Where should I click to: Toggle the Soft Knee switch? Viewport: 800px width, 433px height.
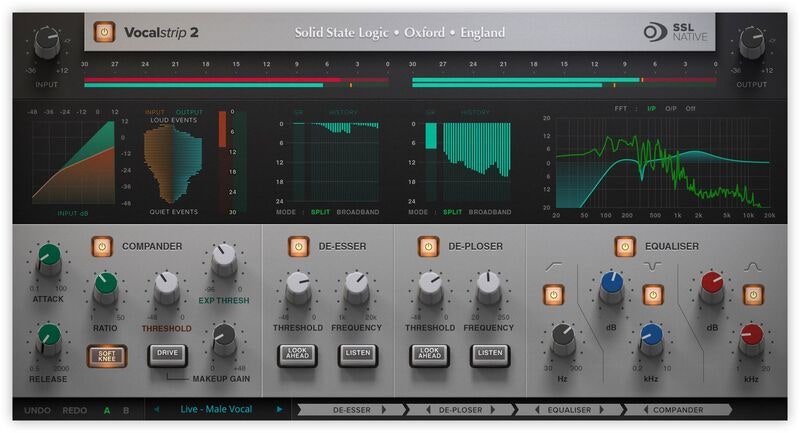pos(103,354)
